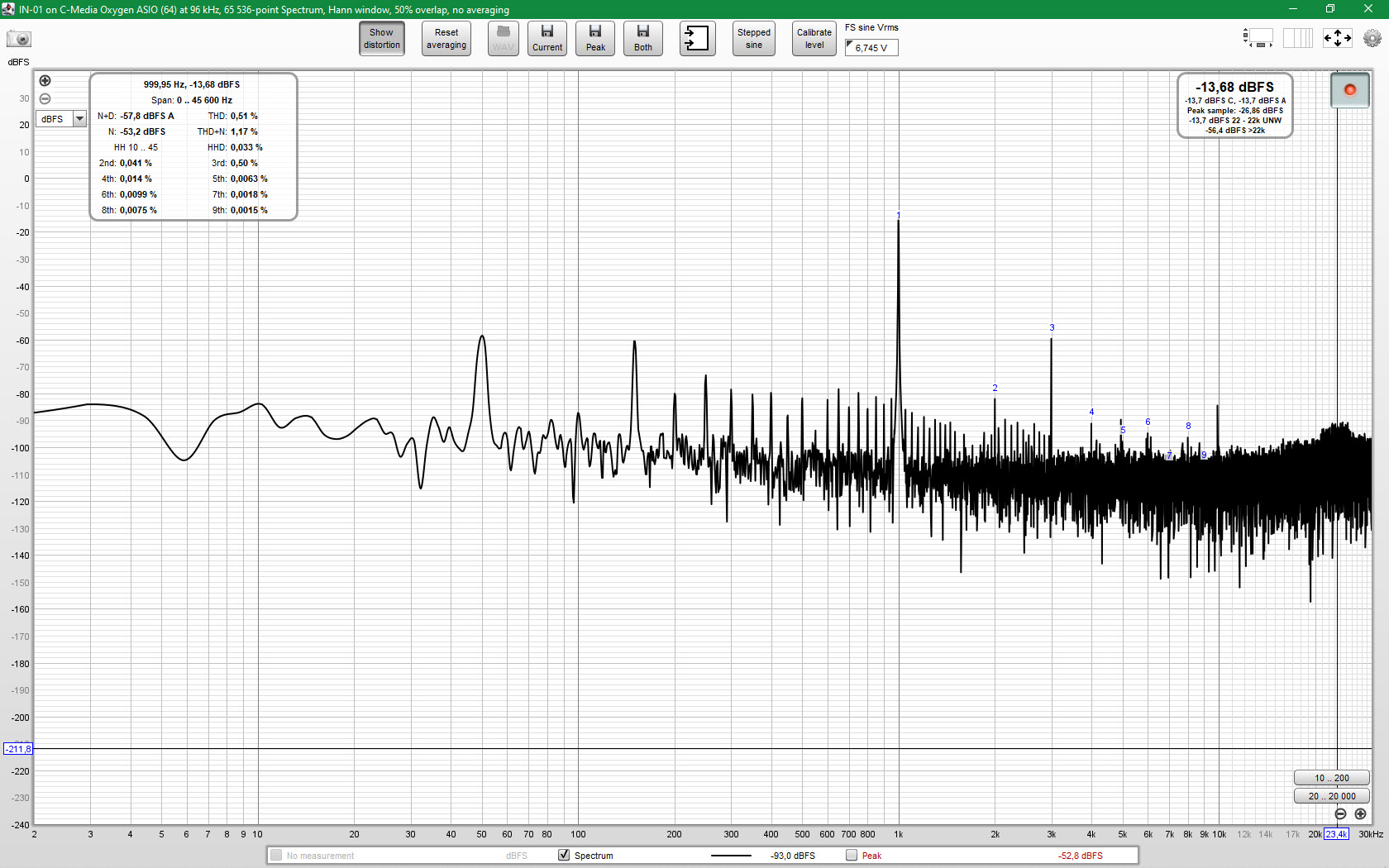Click the -93,0 dBFS spectrum legend value

(793, 856)
